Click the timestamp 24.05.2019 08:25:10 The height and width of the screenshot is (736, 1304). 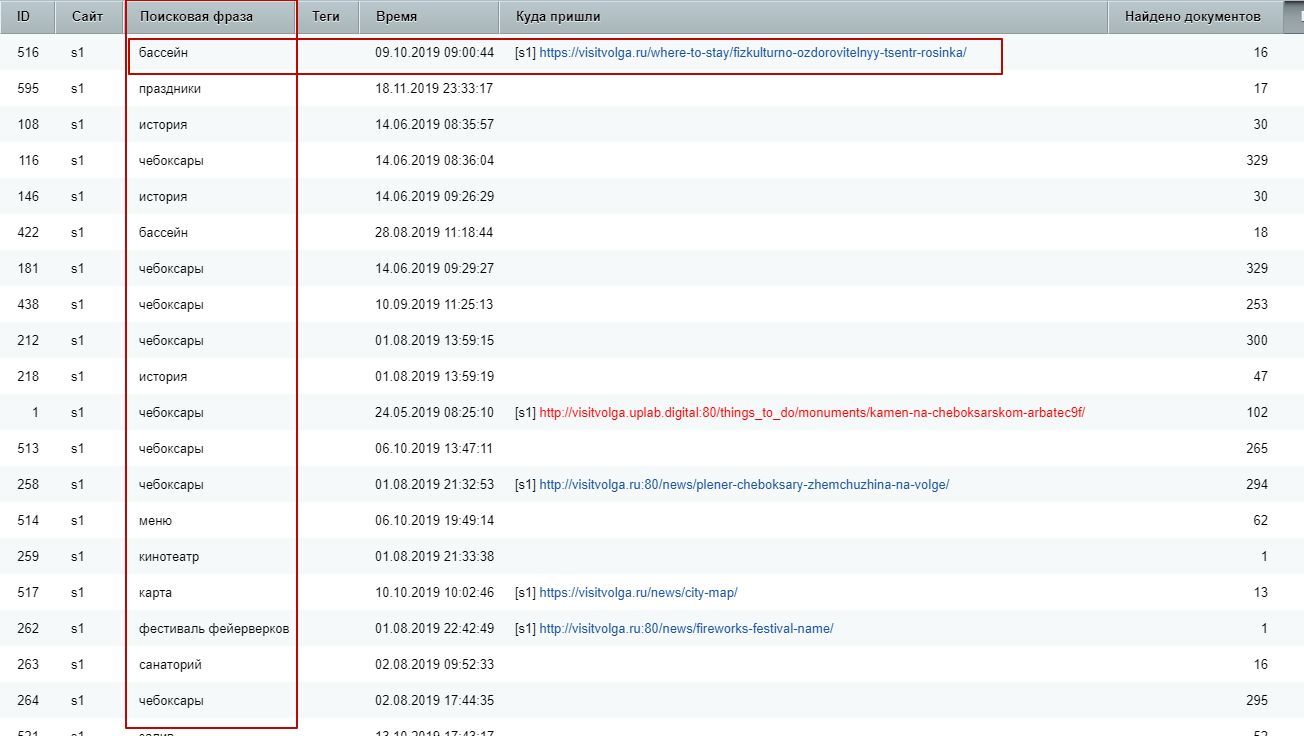click(x=434, y=413)
